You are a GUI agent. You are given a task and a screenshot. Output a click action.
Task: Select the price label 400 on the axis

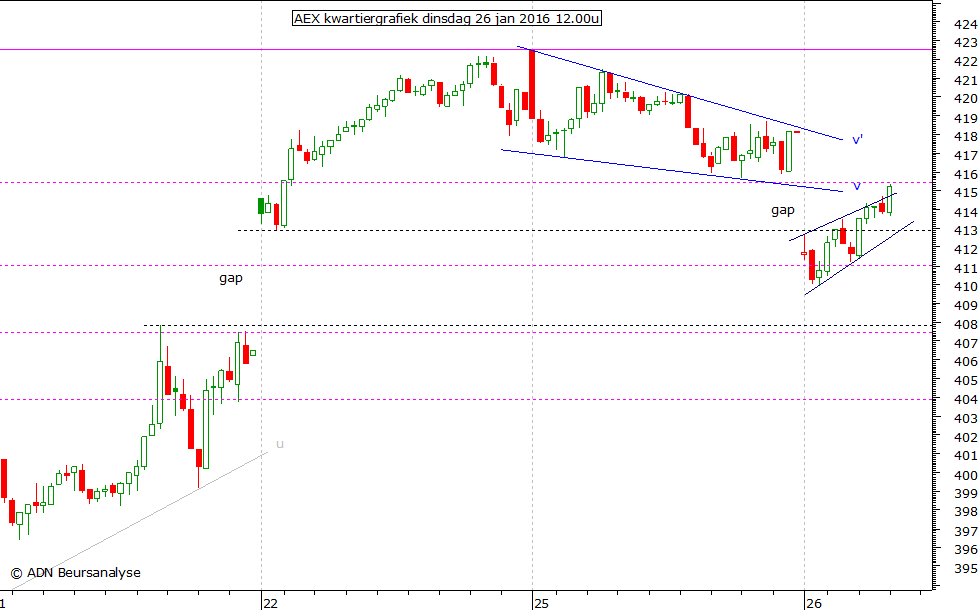coord(966,474)
